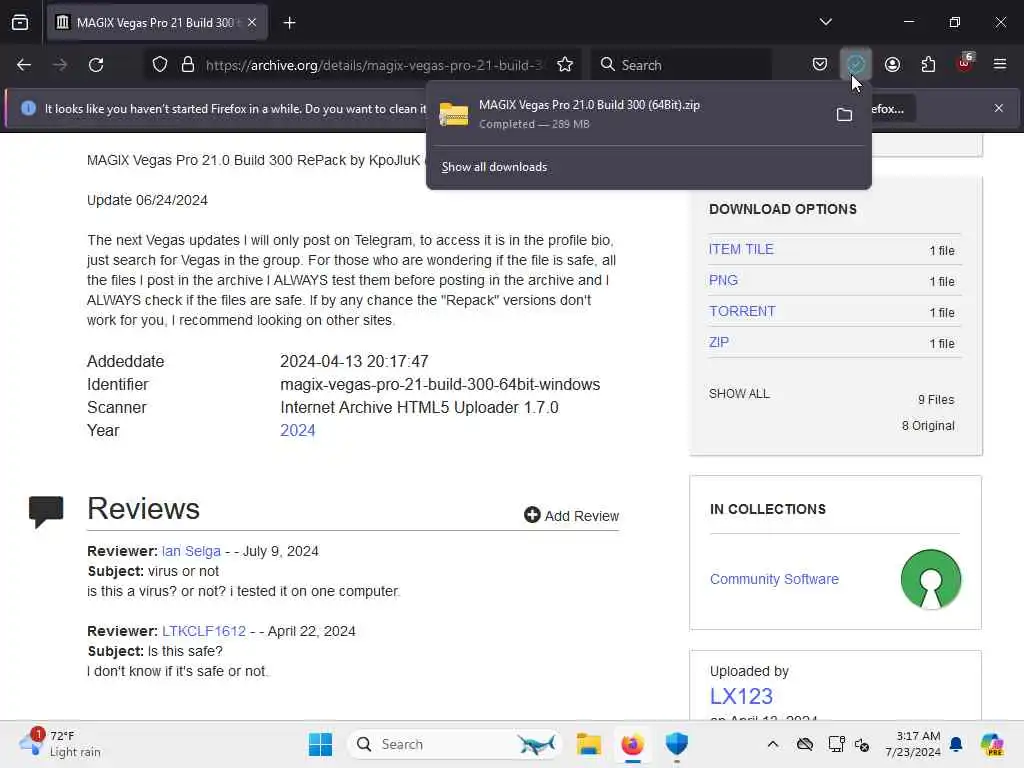The width and height of the screenshot is (1024, 768).
Task: Go forward one page
Action: [x=60, y=65]
